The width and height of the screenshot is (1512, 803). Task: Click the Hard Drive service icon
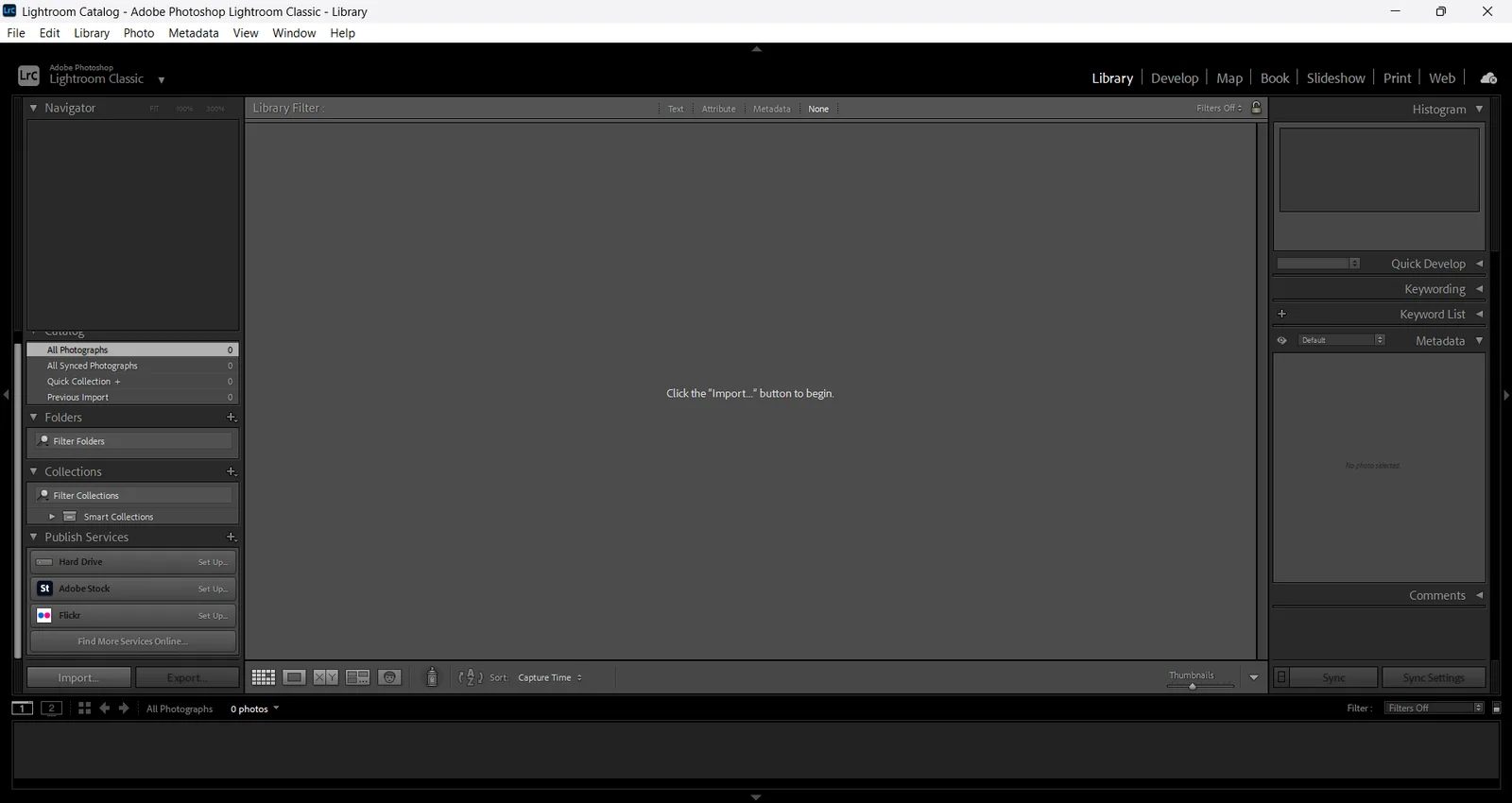click(x=43, y=562)
